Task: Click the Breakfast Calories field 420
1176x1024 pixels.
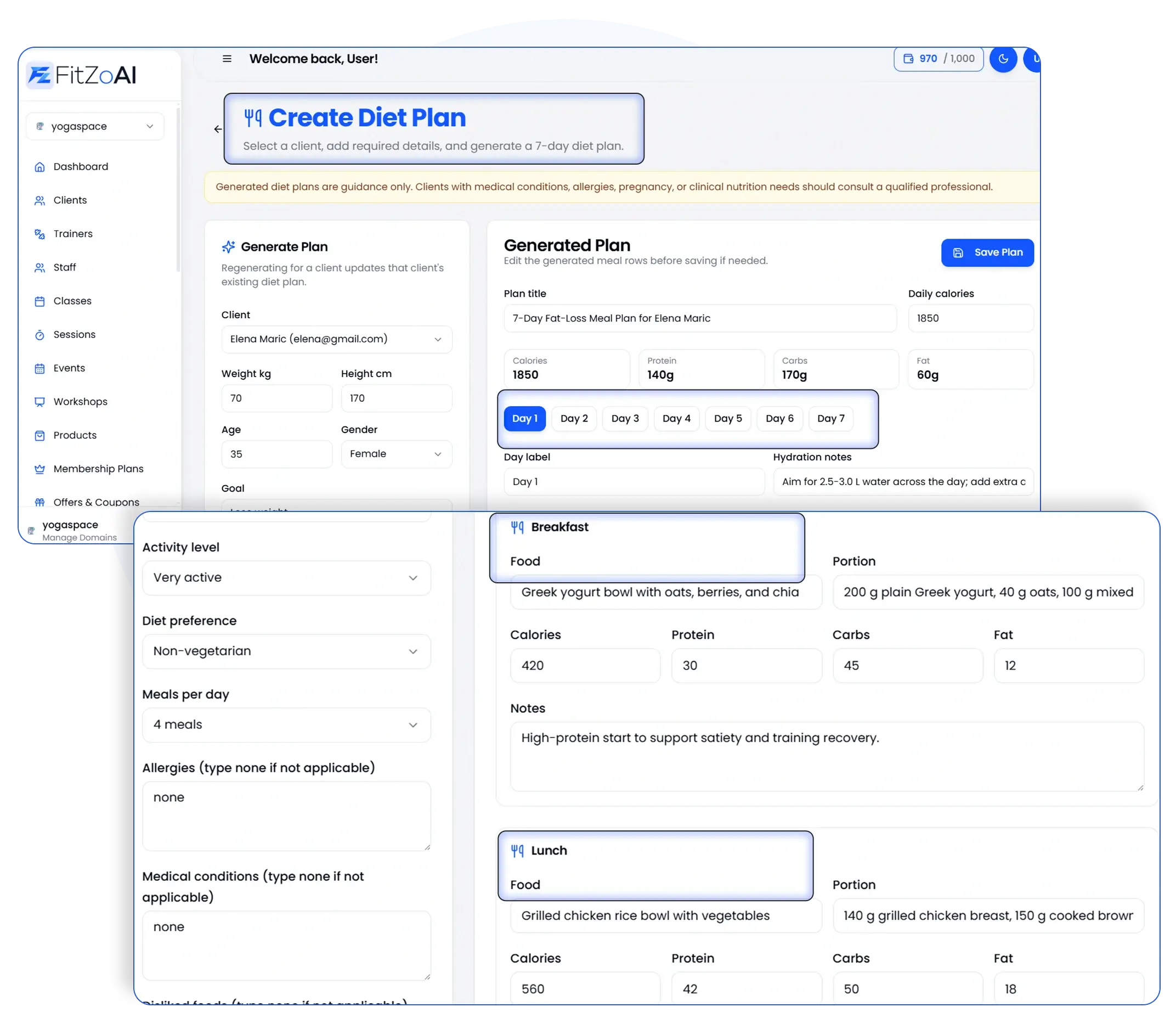Action: tap(585, 666)
